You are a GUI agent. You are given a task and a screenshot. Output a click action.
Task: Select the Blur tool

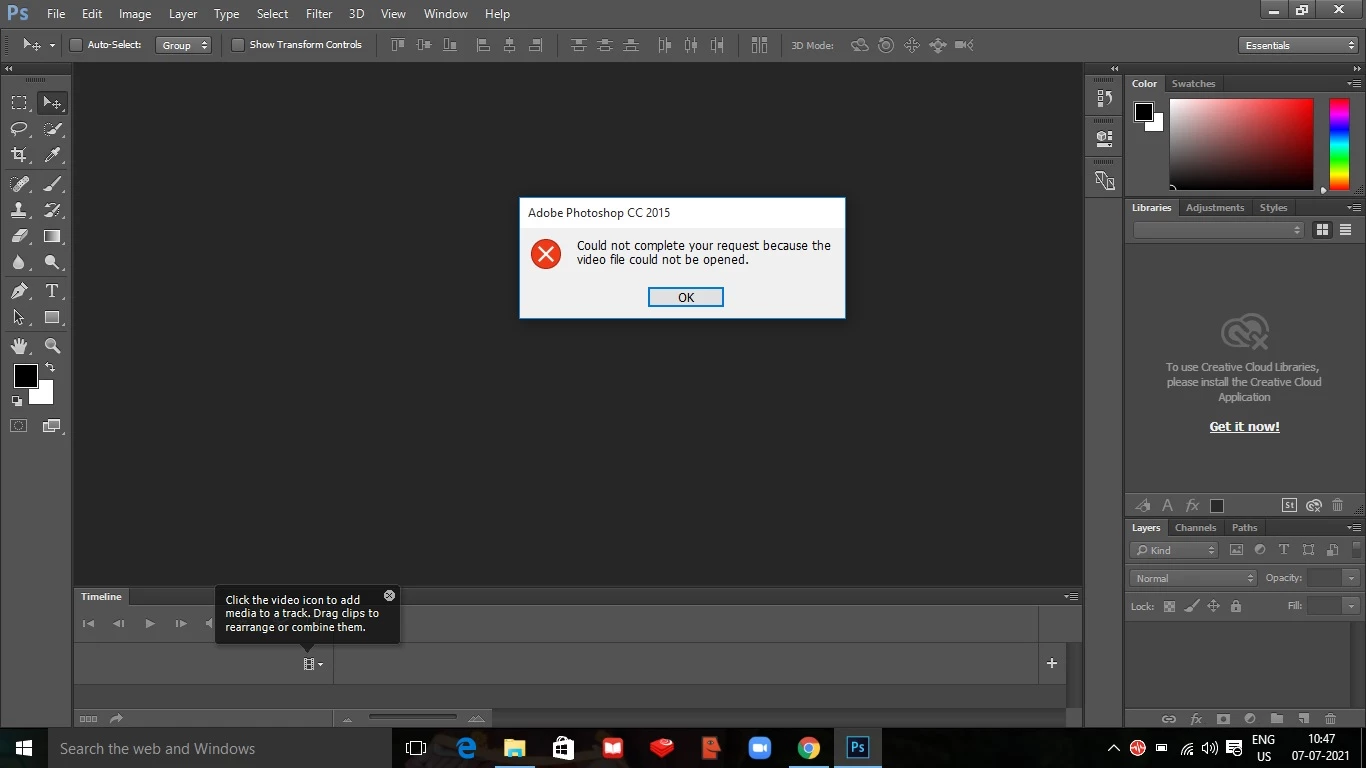(x=19, y=263)
